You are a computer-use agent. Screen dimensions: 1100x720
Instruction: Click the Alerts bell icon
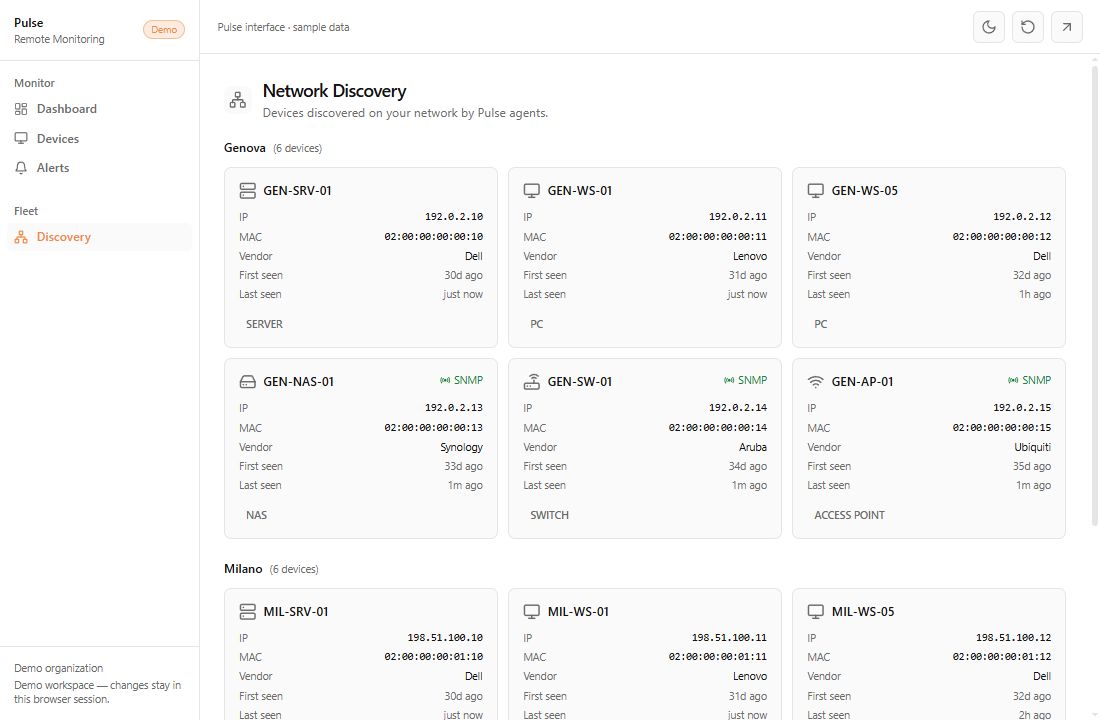[21, 168]
